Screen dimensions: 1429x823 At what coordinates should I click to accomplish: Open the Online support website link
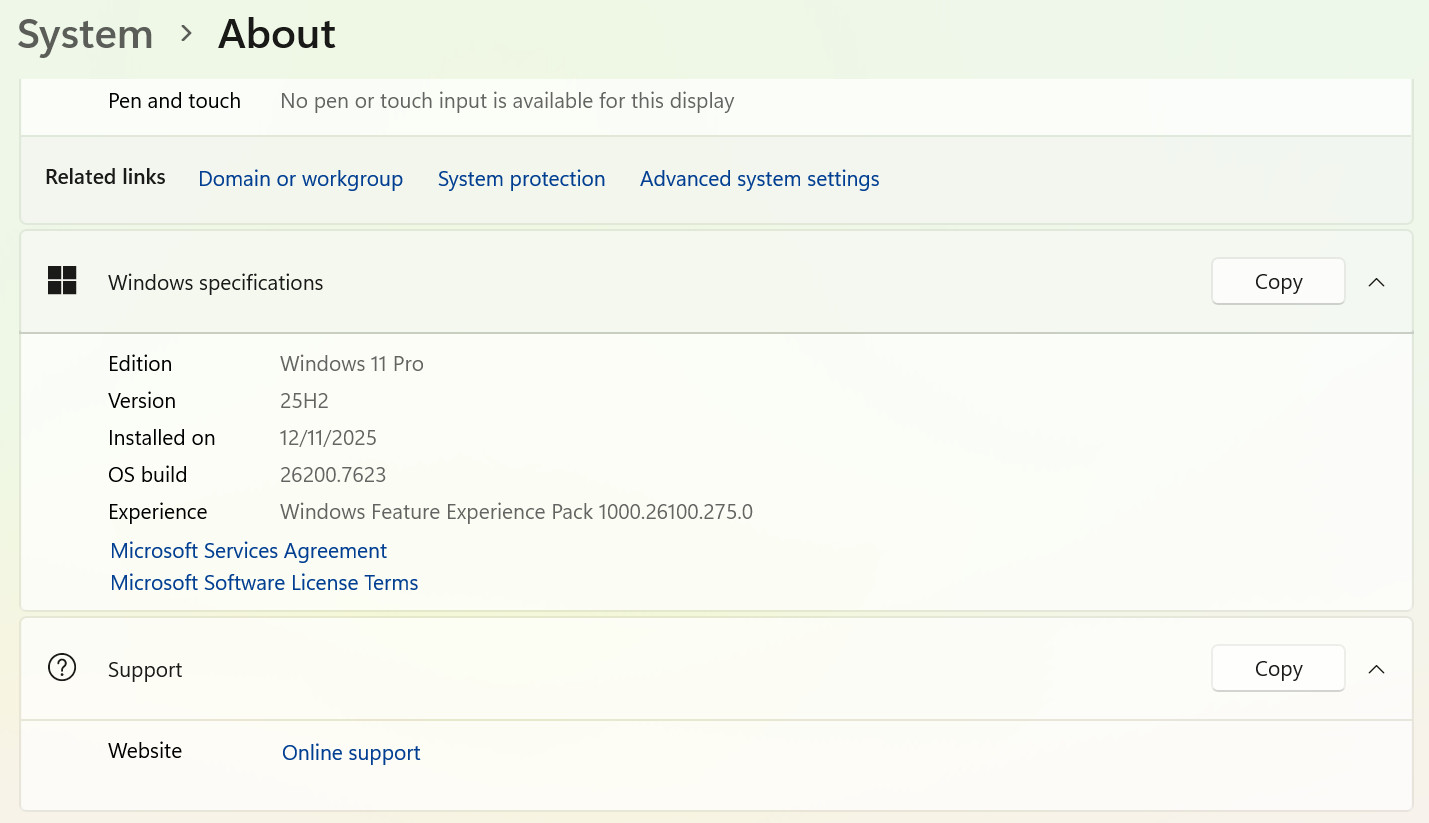click(x=351, y=753)
